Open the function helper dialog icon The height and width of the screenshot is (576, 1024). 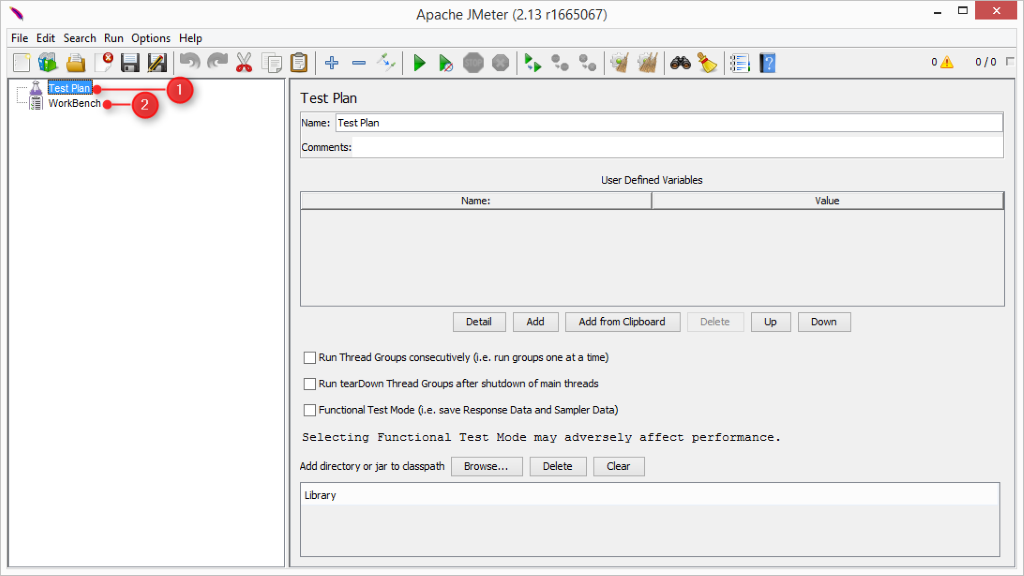740,63
